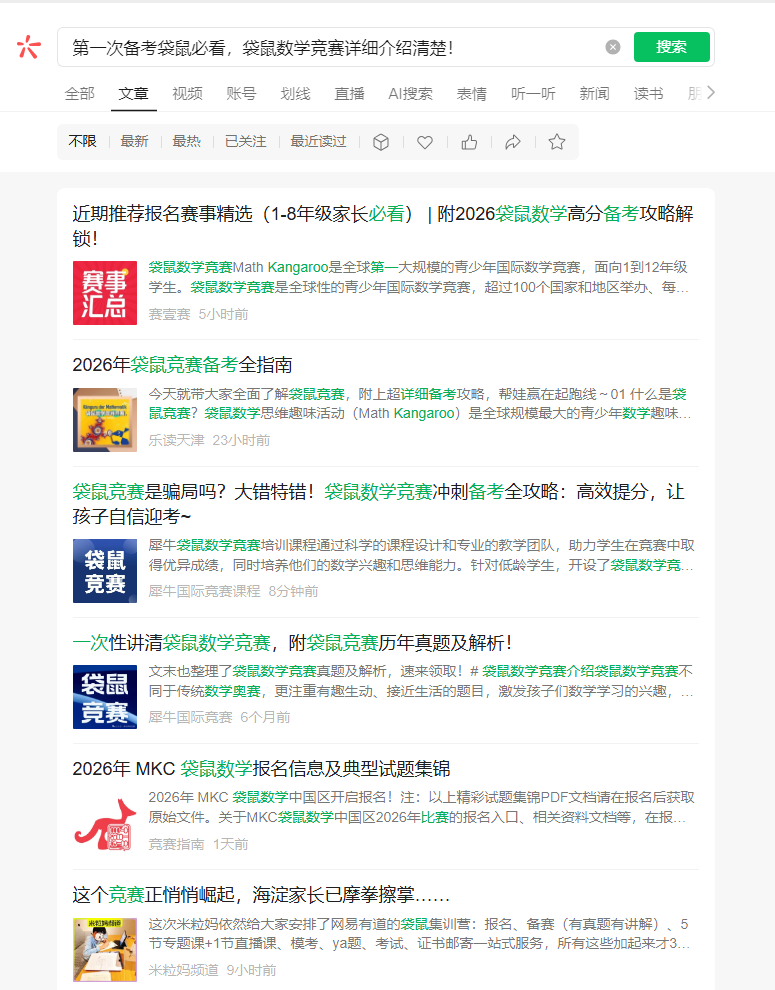Click the 乐读天津 account name
Viewport: 775px width, 990px height.
coord(176,440)
